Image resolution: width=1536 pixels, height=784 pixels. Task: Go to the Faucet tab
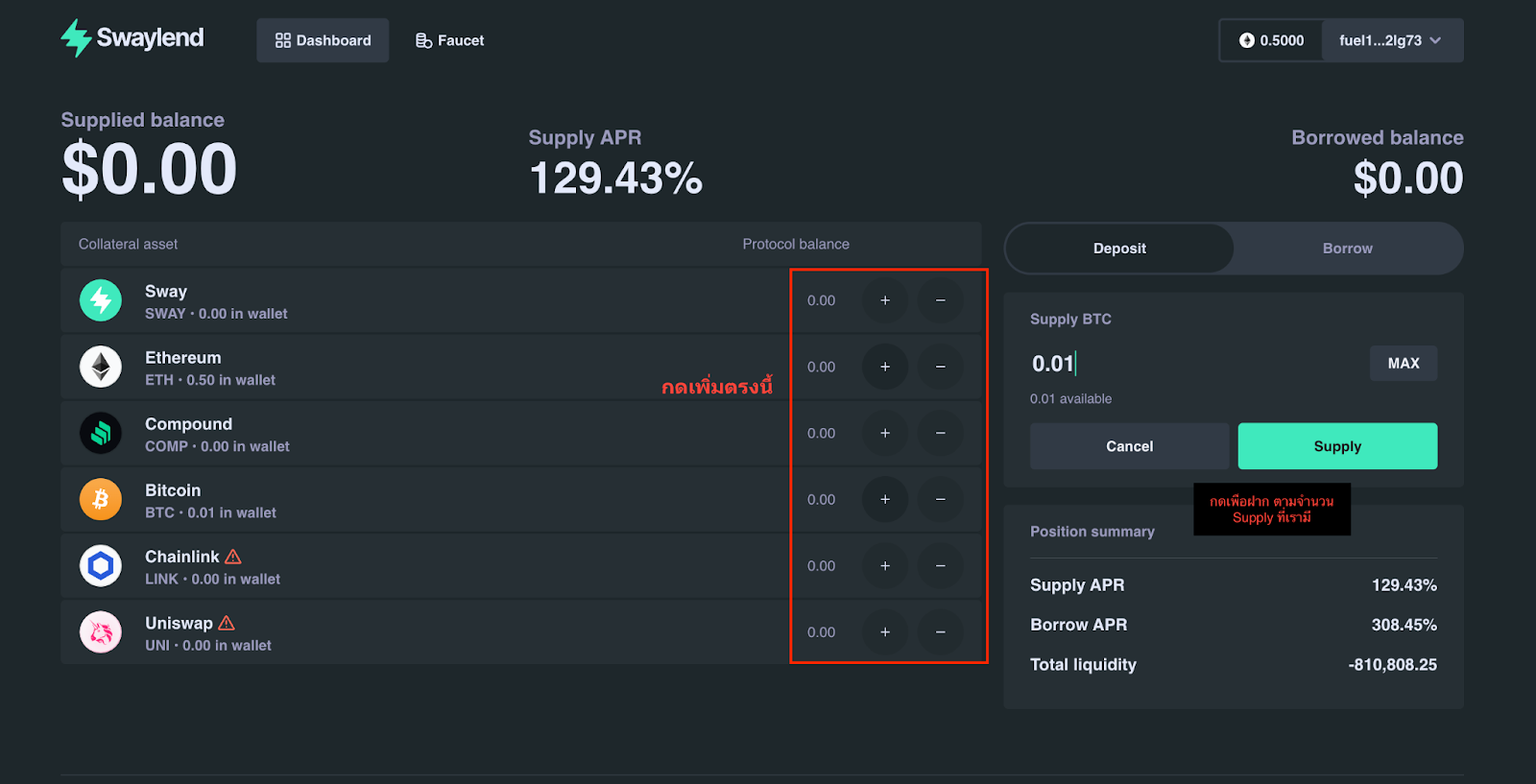pos(449,40)
